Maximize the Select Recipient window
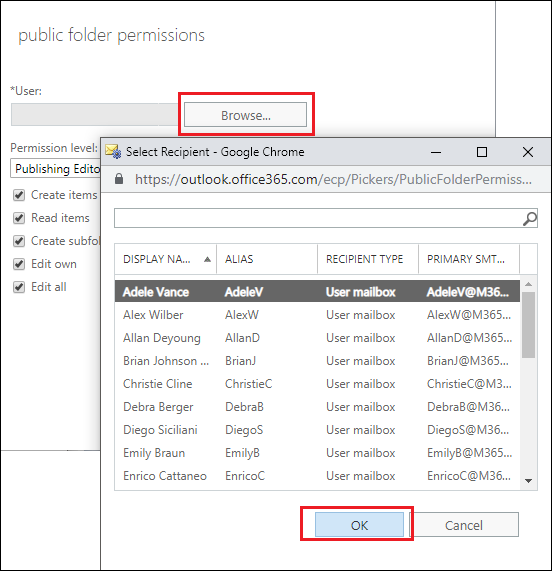 (x=482, y=152)
